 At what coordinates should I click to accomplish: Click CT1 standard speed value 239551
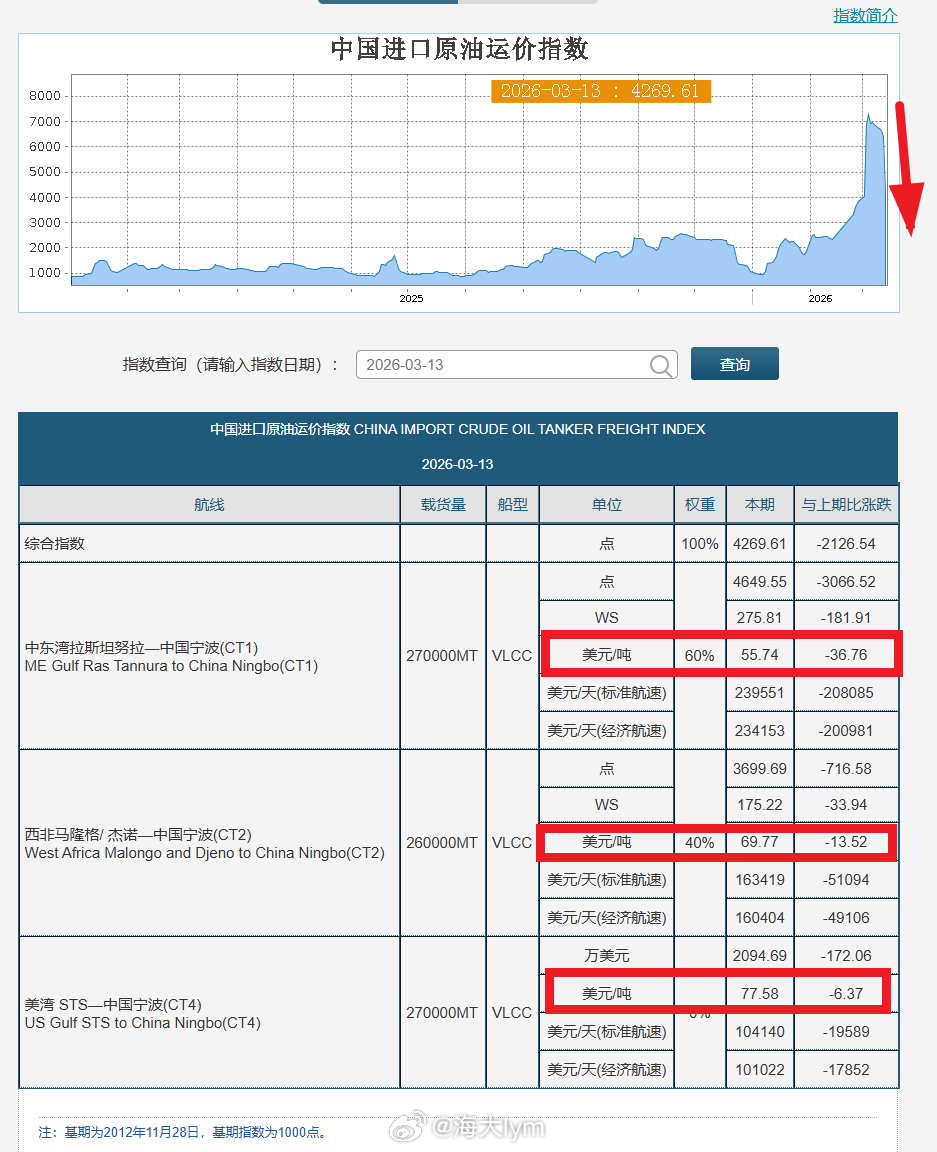point(759,693)
